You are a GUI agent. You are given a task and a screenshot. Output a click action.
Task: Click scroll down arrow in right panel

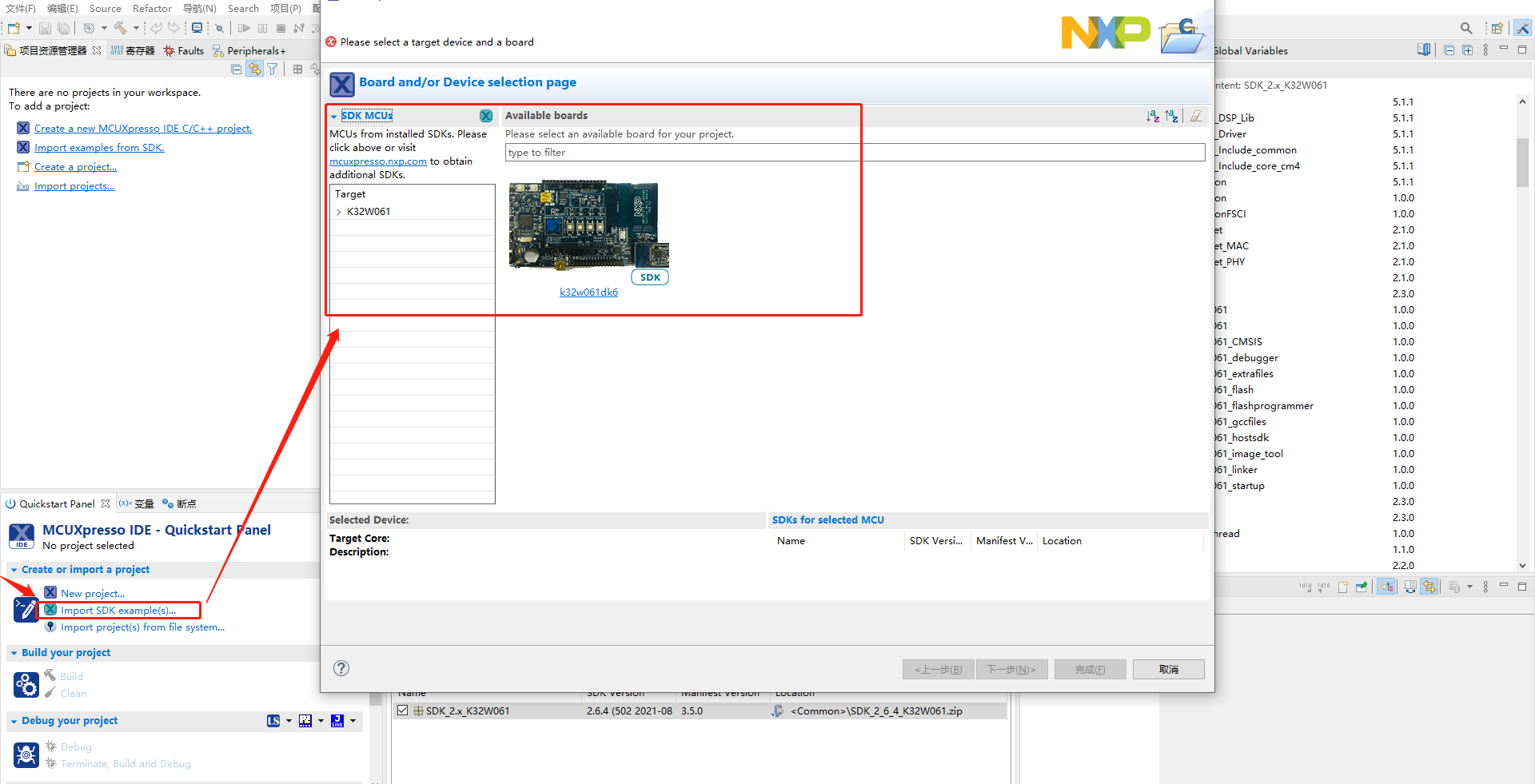click(1522, 565)
